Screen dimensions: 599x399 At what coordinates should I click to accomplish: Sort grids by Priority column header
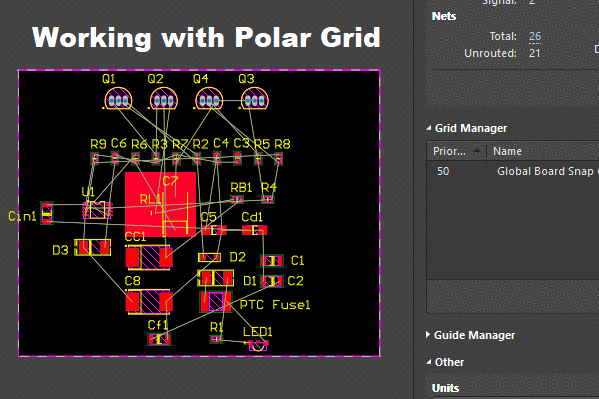click(x=456, y=151)
